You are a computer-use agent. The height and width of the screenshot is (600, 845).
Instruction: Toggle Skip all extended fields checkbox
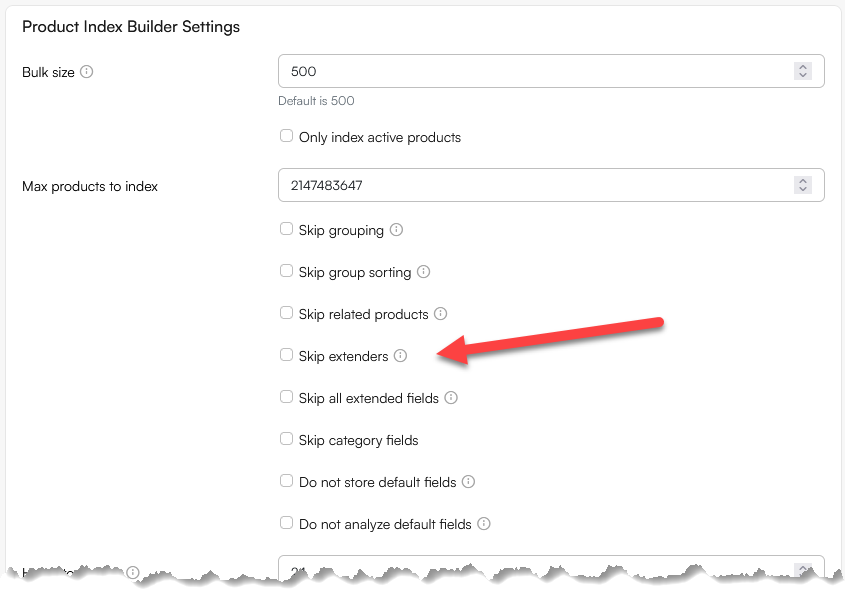pyautogui.click(x=287, y=398)
